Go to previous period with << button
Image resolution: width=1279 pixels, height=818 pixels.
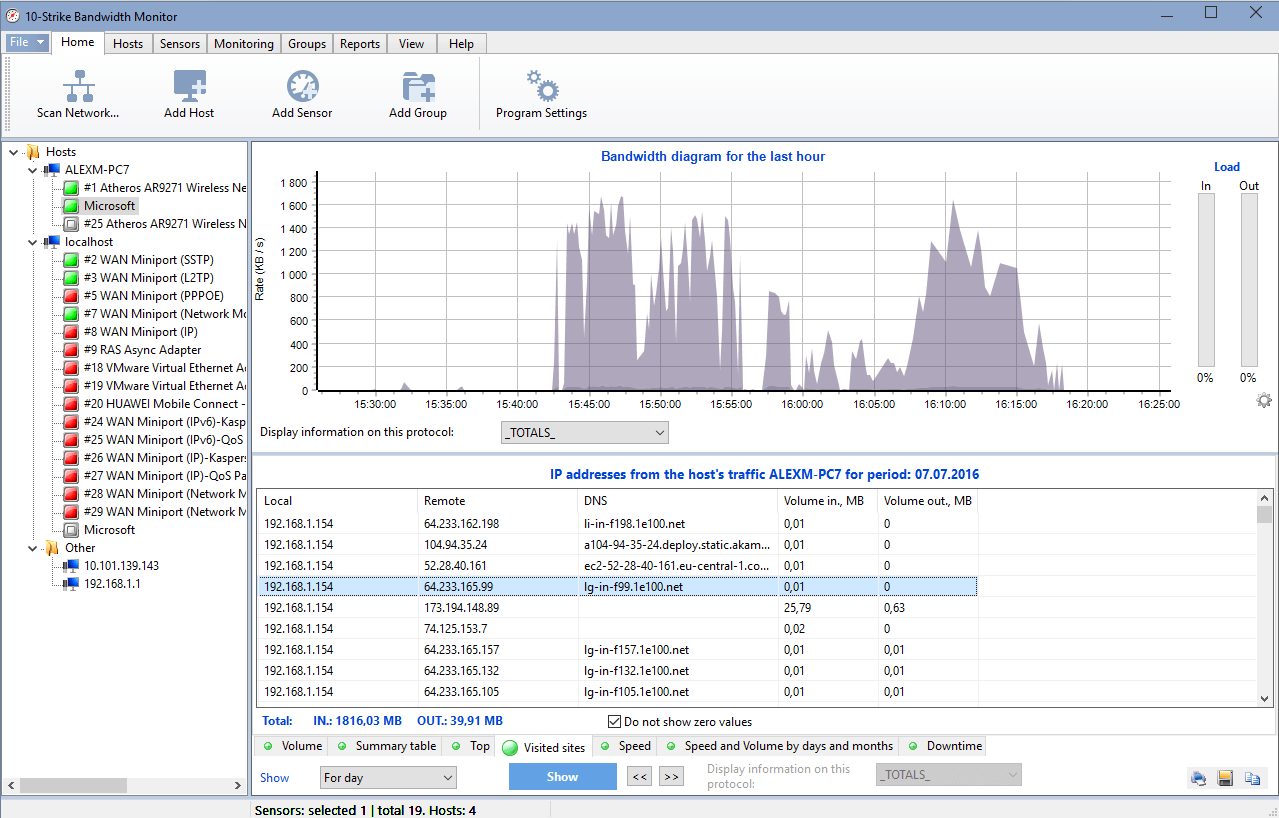(639, 777)
